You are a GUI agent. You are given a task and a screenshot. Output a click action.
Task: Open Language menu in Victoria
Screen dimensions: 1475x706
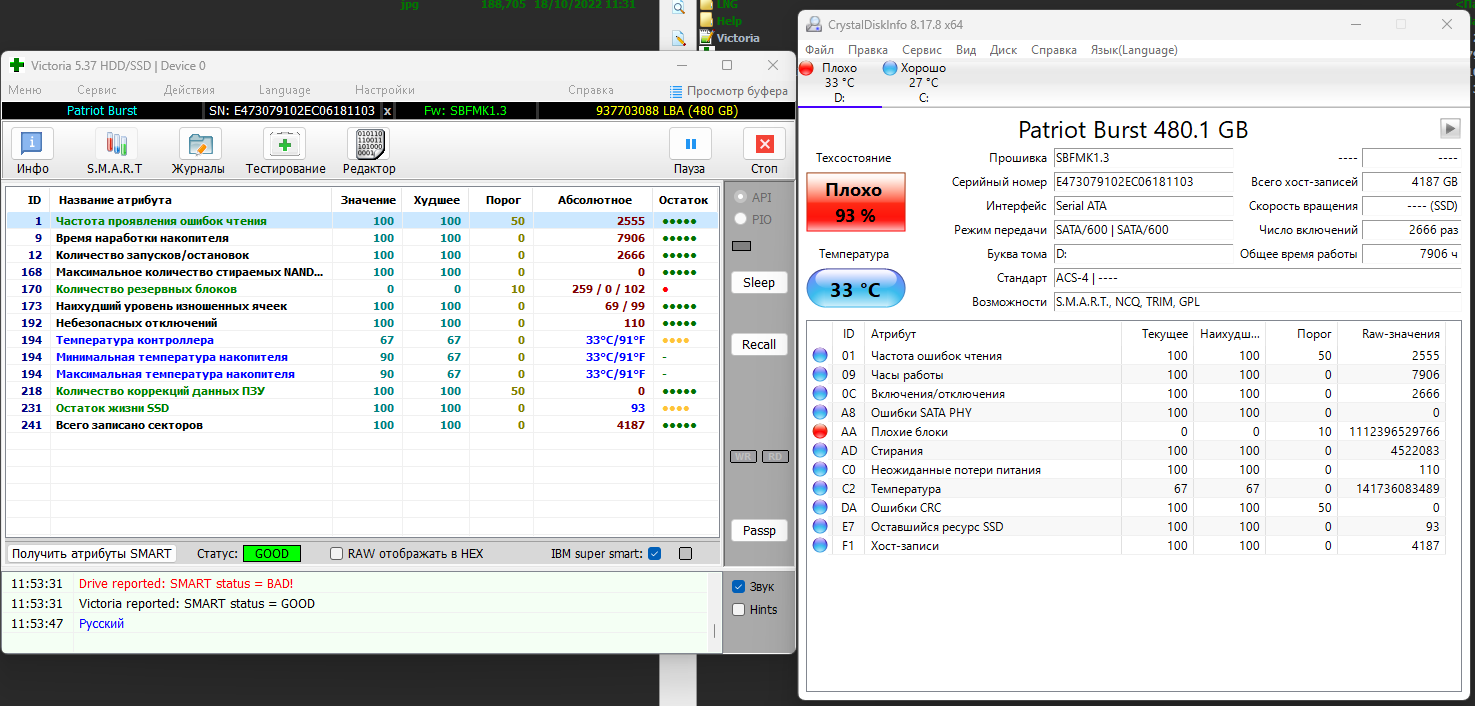[285, 91]
